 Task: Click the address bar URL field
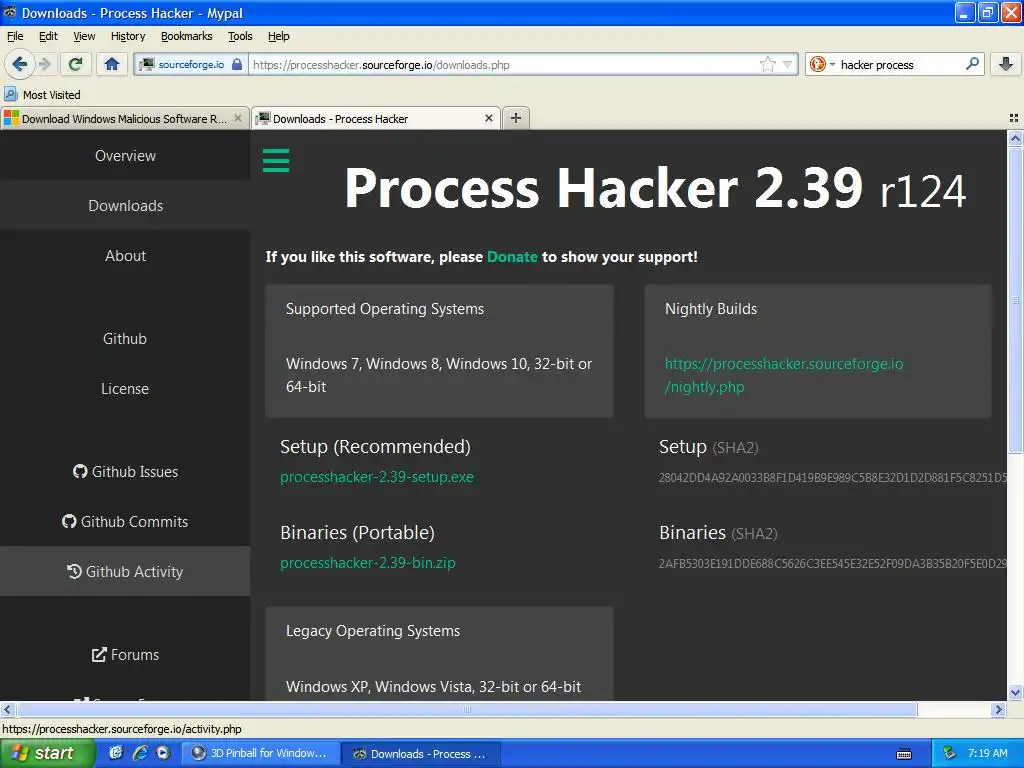[503, 65]
